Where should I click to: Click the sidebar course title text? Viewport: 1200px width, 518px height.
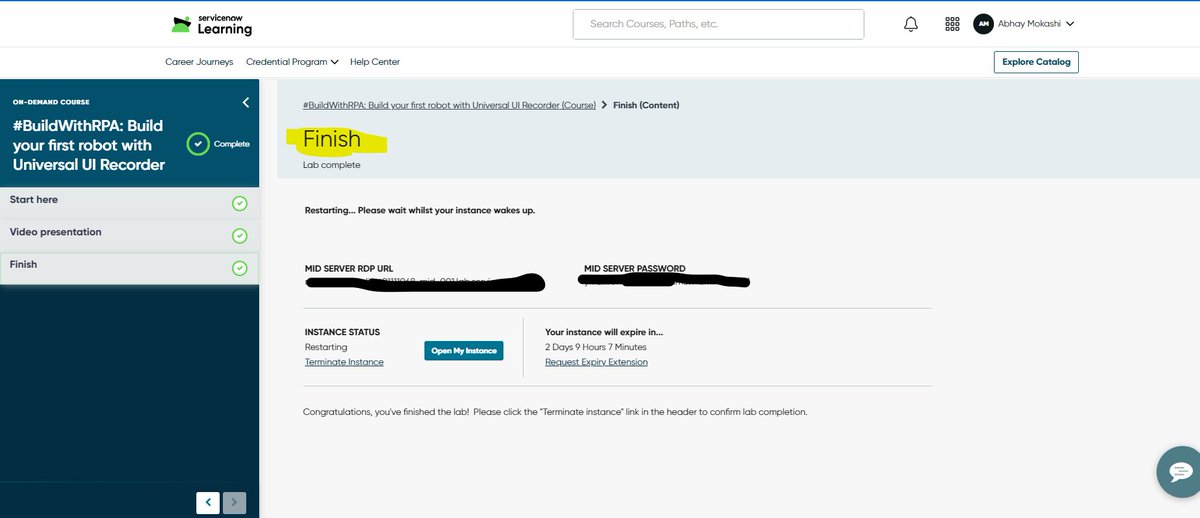tap(89, 145)
